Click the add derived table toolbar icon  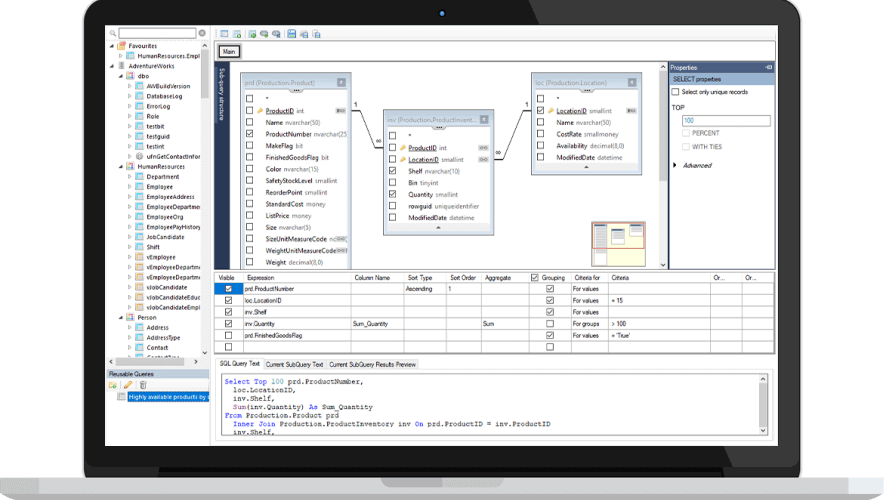(x=252, y=34)
